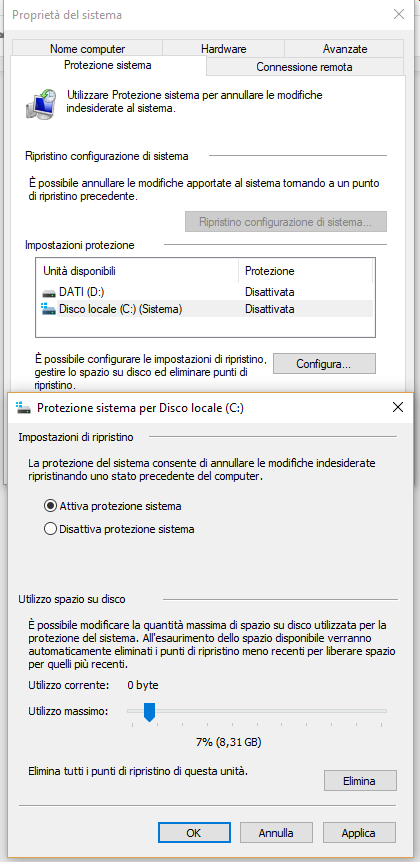Confirm with the OK button
This screenshot has height=862, width=420.
[194, 833]
